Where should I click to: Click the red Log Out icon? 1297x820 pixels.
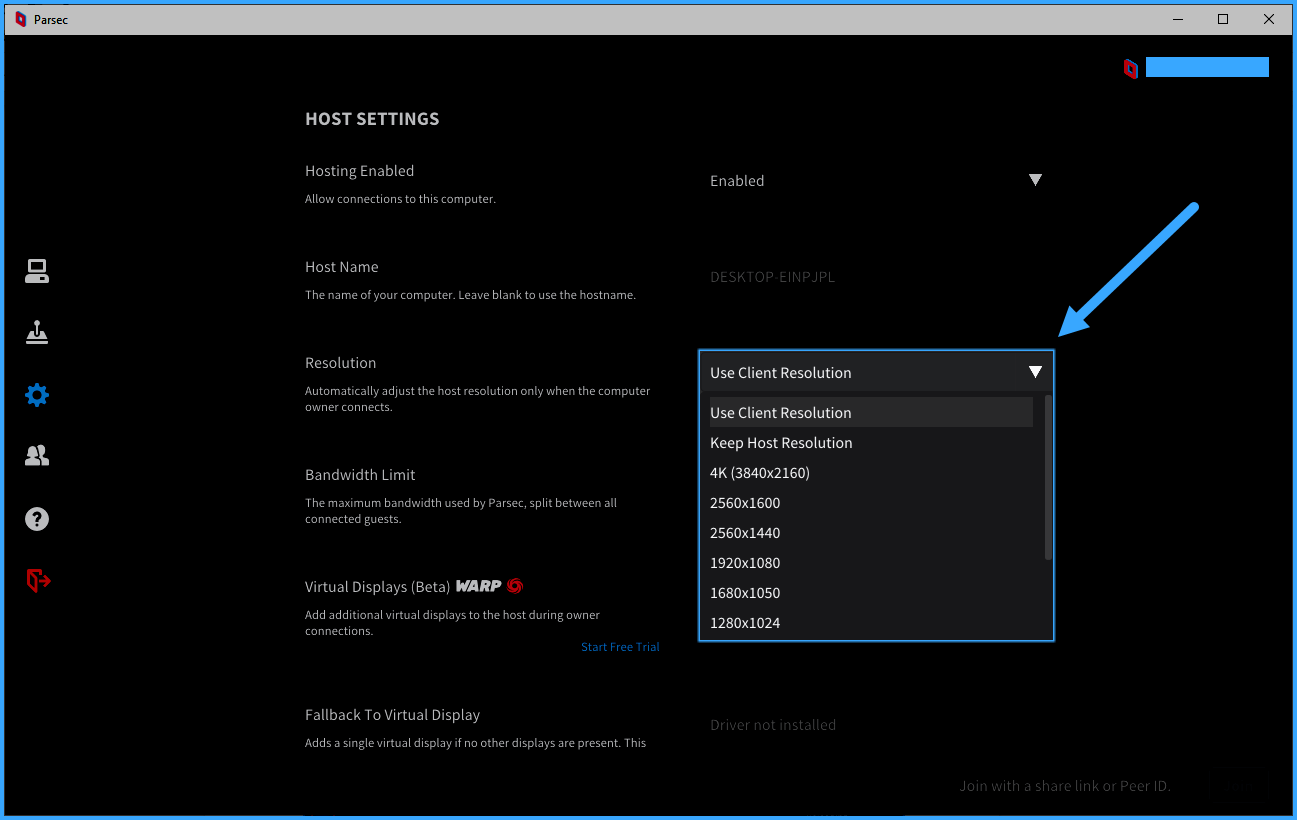pyautogui.click(x=38, y=580)
